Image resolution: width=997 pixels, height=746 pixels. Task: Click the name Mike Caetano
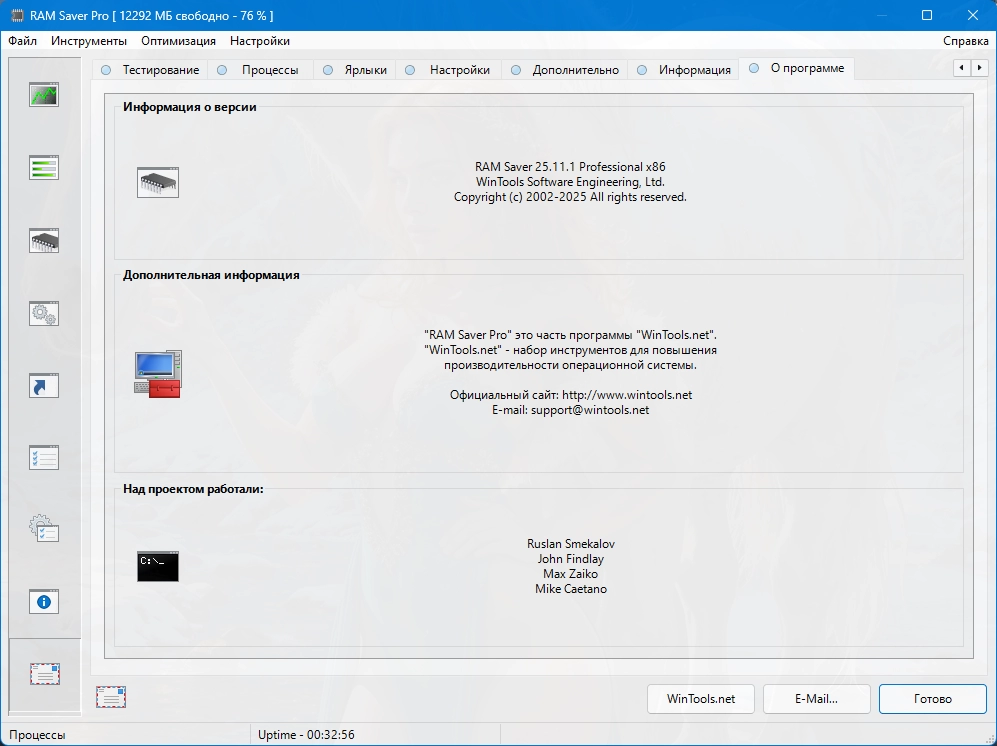[x=571, y=589]
